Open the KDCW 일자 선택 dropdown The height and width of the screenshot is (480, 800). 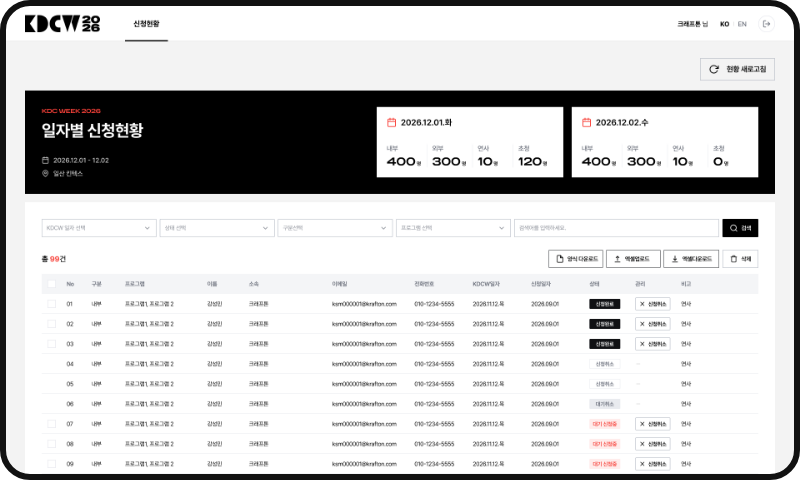tap(99, 228)
